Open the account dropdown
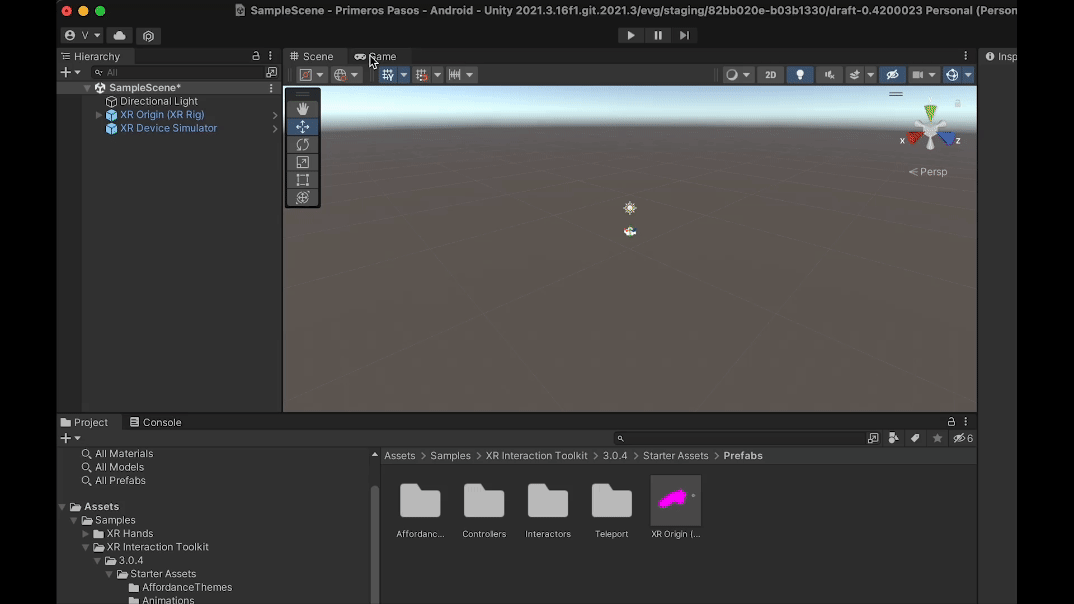The width and height of the screenshot is (1074, 604). [x=82, y=36]
